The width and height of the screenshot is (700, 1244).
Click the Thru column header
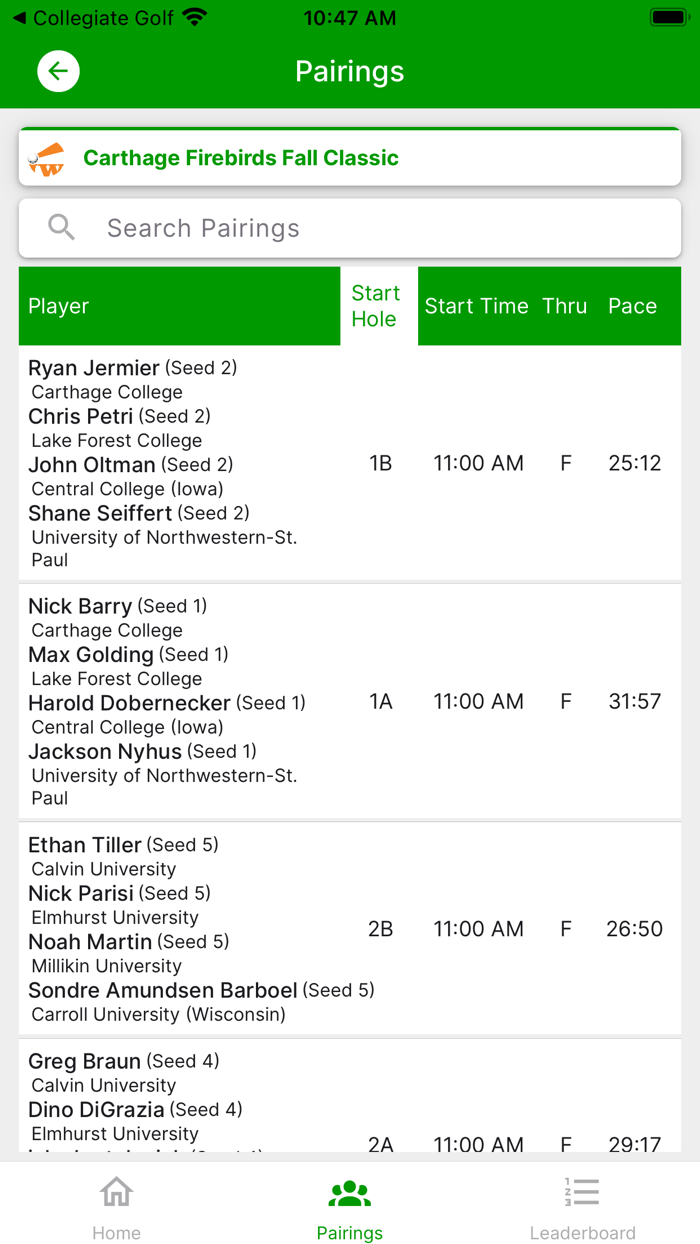(x=564, y=306)
